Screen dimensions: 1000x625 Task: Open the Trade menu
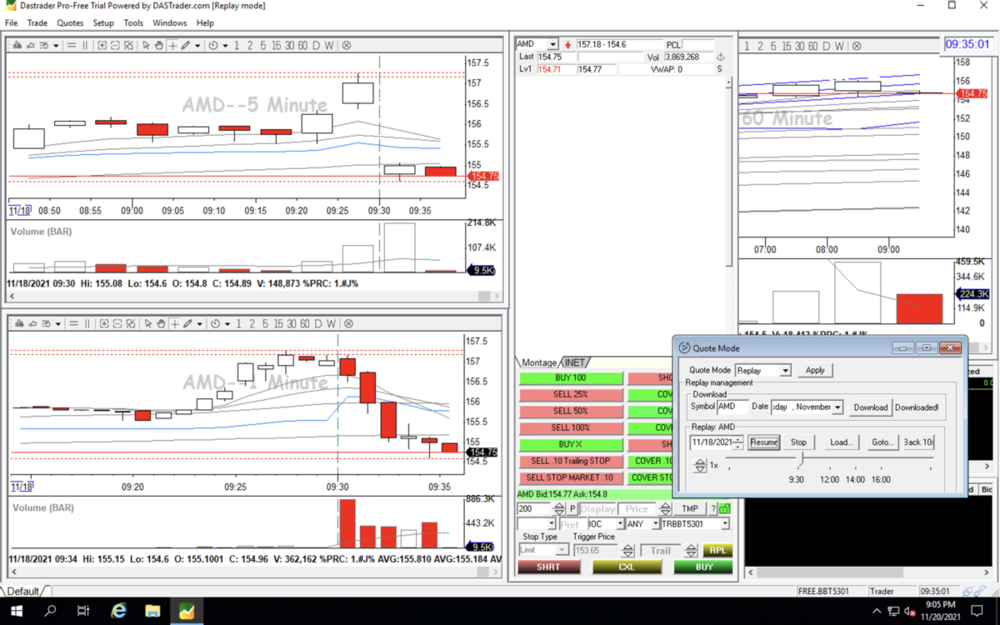point(37,22)
